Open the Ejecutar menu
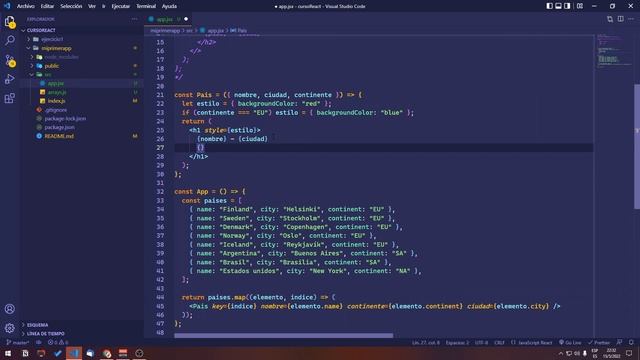This screenshot has width=640, height=360. click(121, 6)
